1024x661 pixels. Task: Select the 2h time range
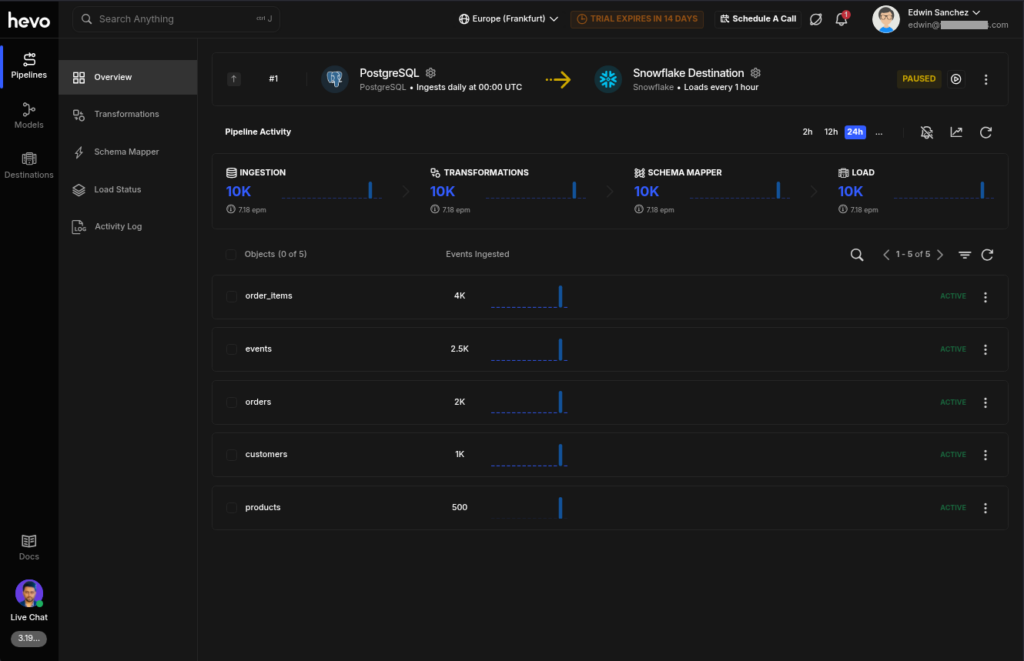(x=807, y=132)
